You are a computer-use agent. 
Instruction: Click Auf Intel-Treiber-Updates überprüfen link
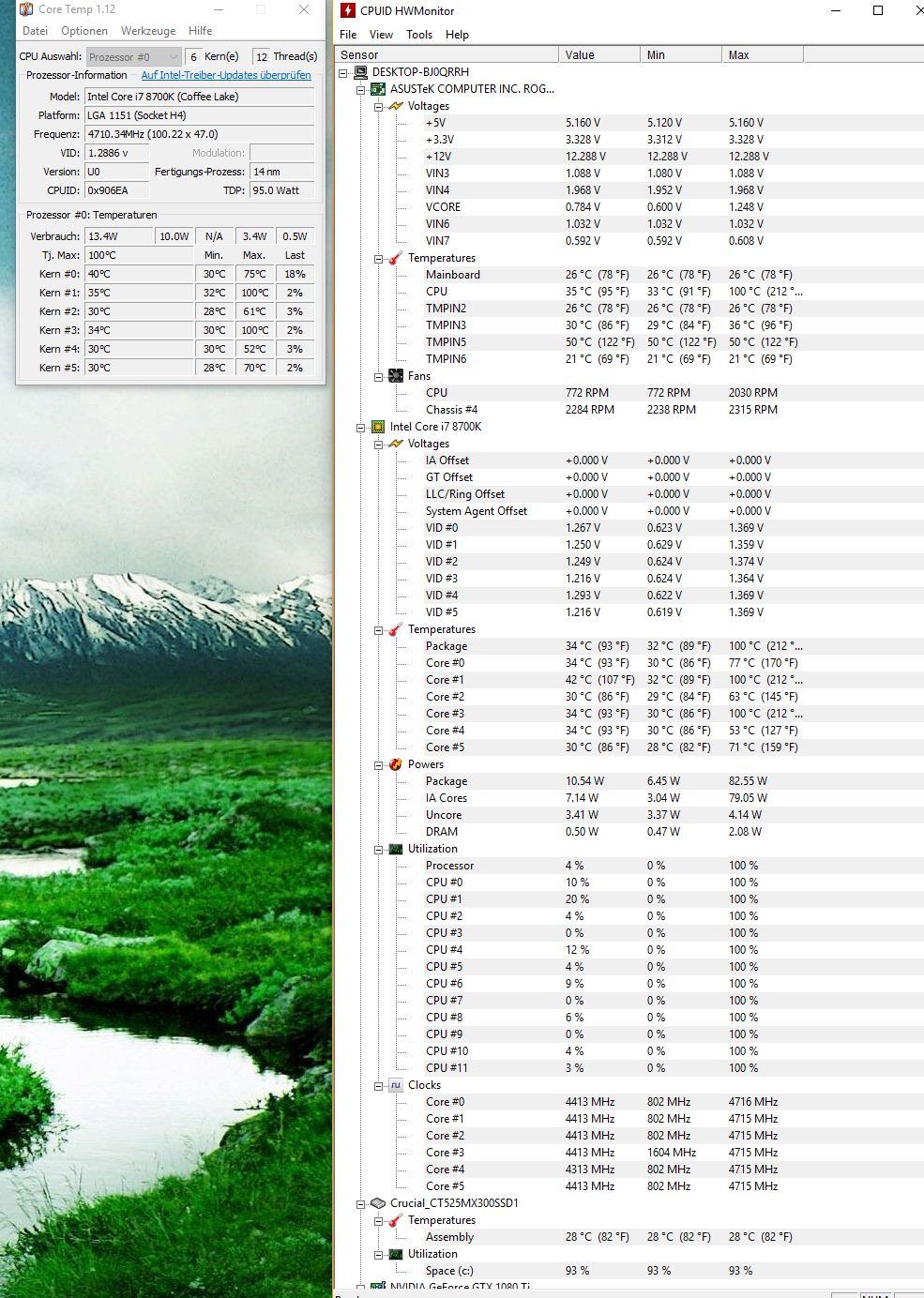[226, 75]
